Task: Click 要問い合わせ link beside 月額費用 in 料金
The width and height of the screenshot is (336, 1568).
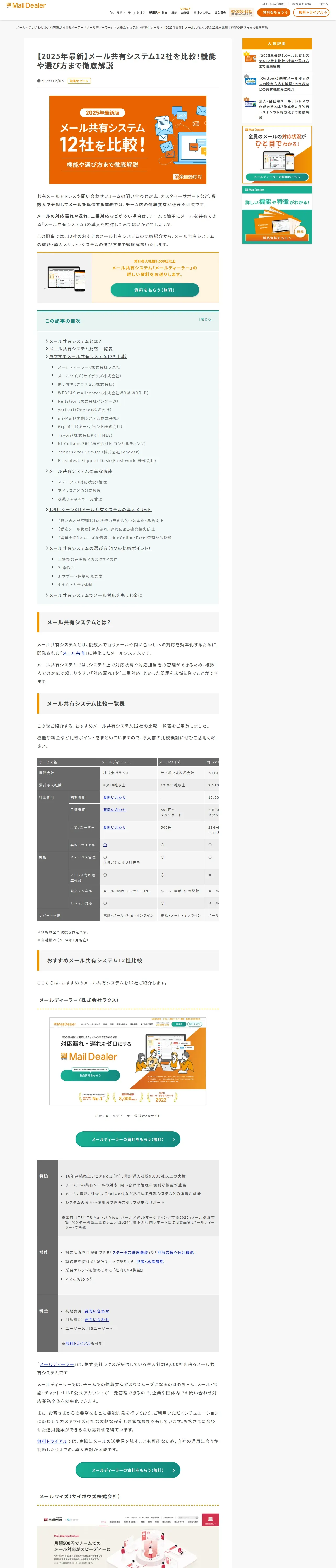Action: tap(97, 1320)
